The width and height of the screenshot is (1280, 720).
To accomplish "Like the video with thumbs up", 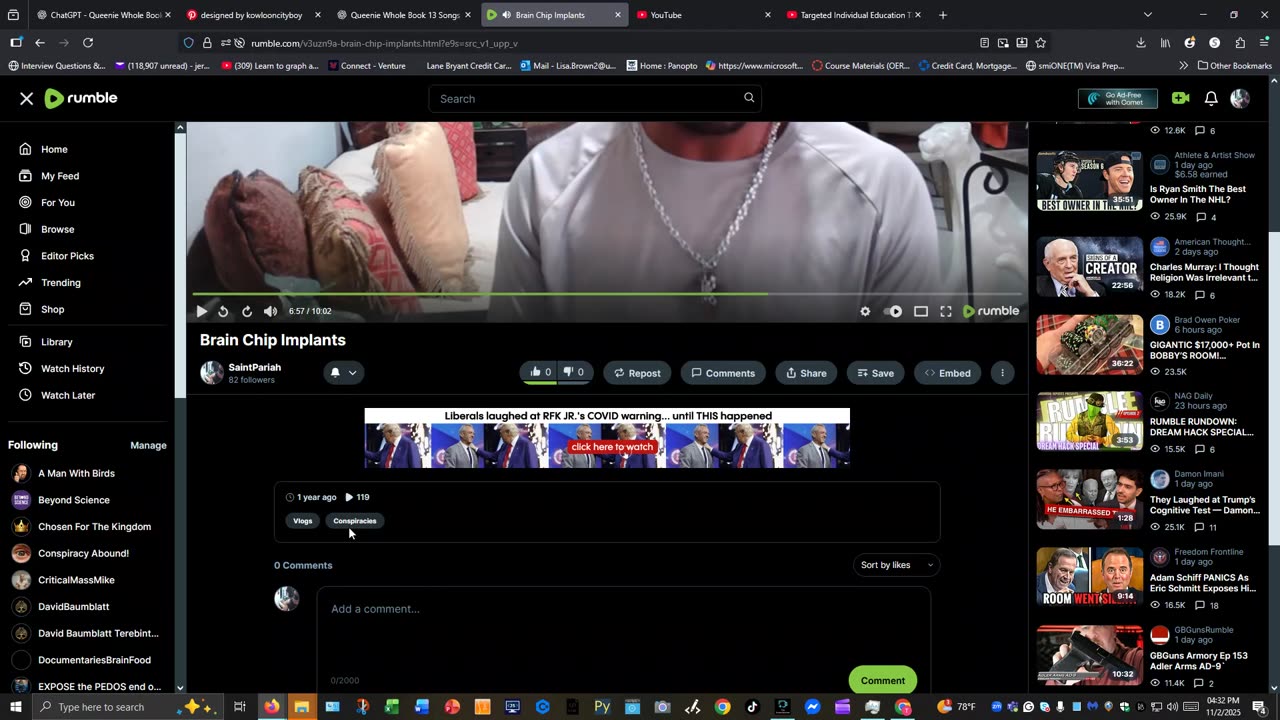I will (x=540, y=372).
